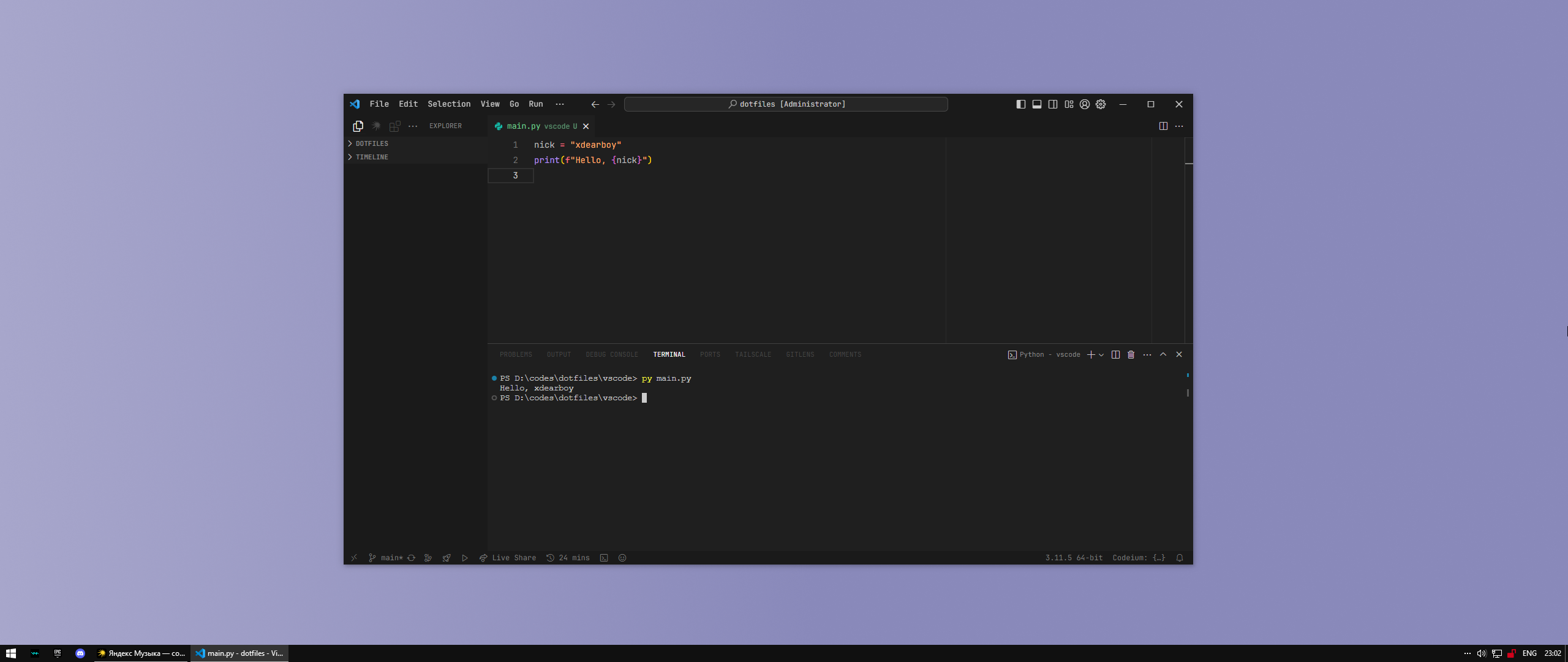Open the Manage gear icon
The height and width of the screenshot is (662, 1568).
(1101, 104)
